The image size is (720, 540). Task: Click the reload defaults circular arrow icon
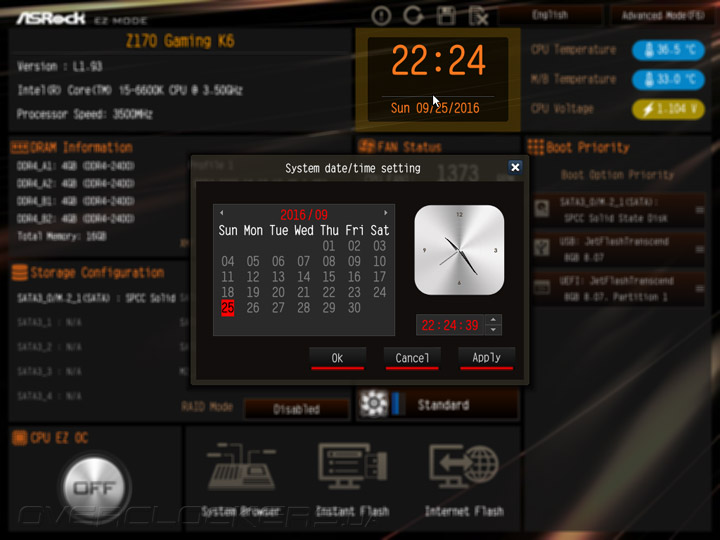(x=413, y=16)
